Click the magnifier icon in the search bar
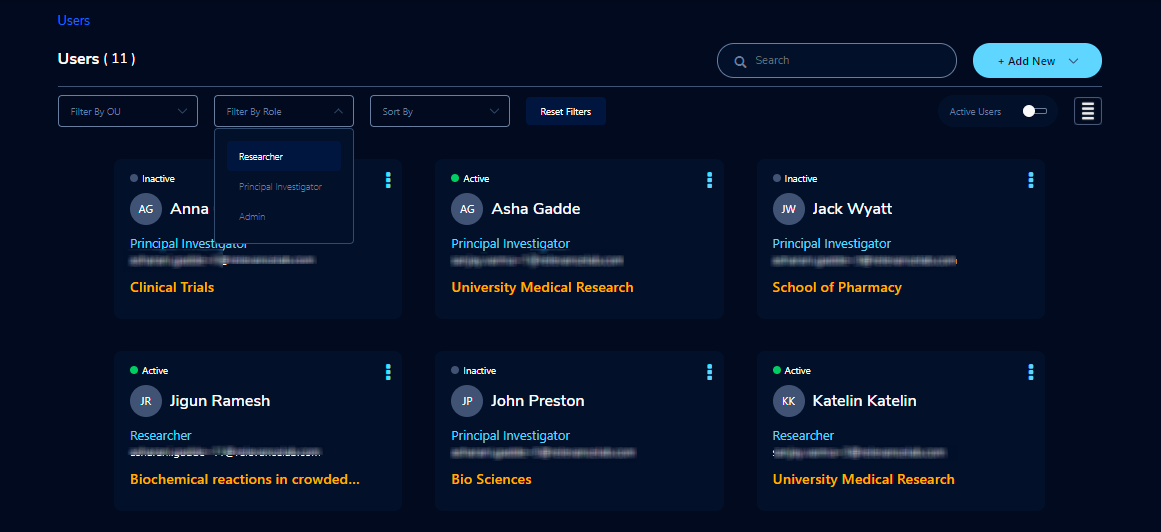 point(740,61)
